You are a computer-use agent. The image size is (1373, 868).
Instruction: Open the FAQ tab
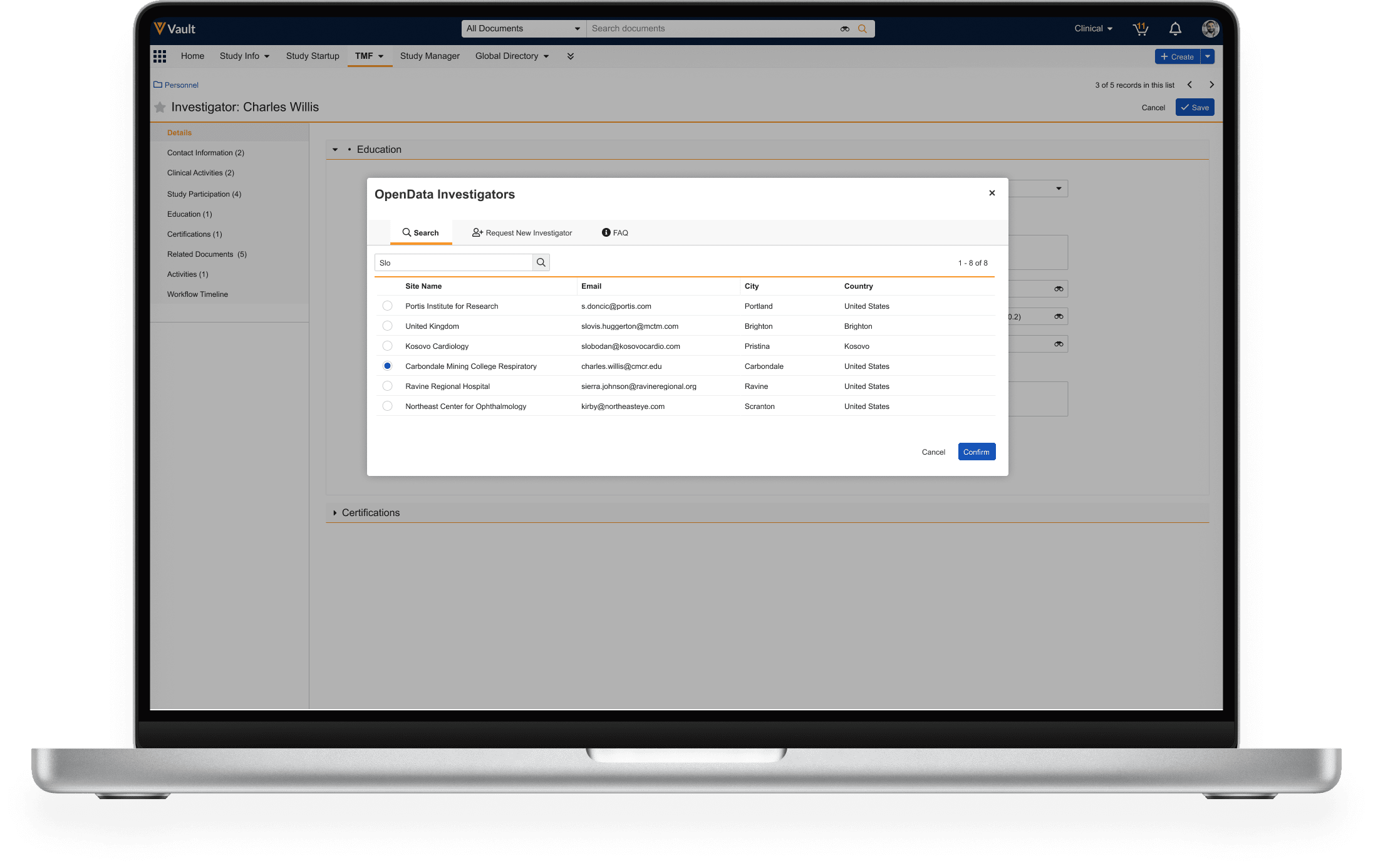point(614,233)
